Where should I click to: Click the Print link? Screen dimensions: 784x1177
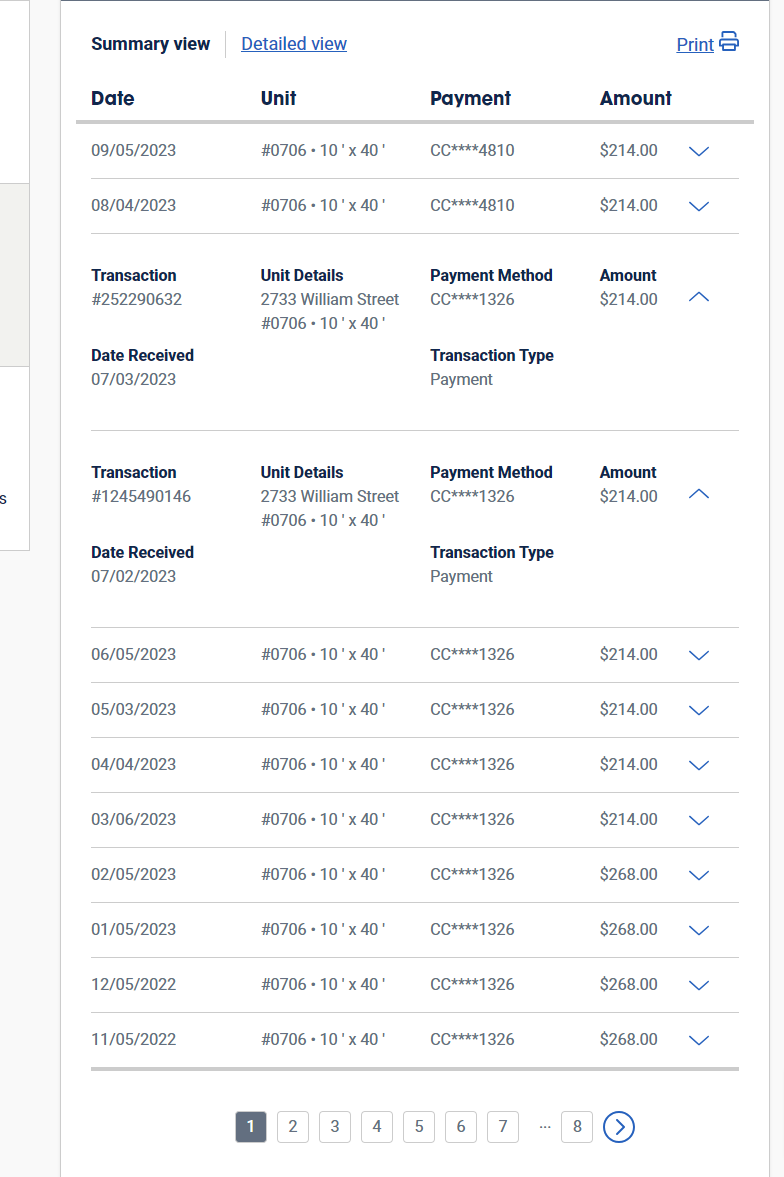pos(694,44)
